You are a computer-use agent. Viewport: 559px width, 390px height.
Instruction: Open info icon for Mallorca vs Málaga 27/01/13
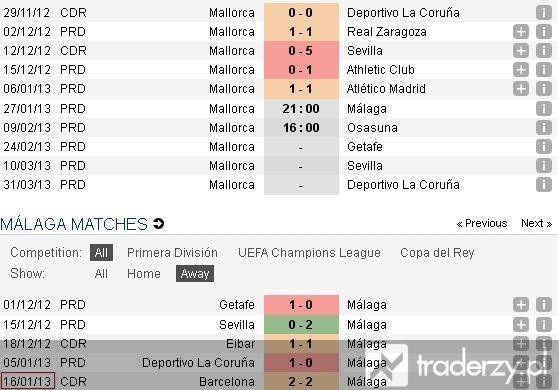[544, 108]
